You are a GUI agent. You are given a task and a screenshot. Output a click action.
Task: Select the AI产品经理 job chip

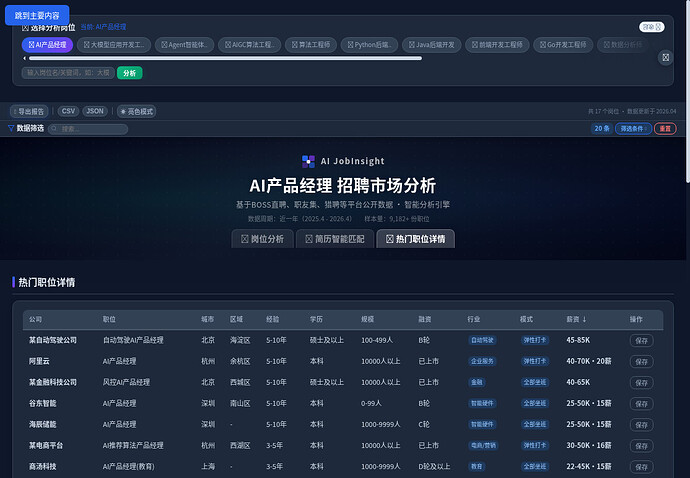click(x=47, y=44)
